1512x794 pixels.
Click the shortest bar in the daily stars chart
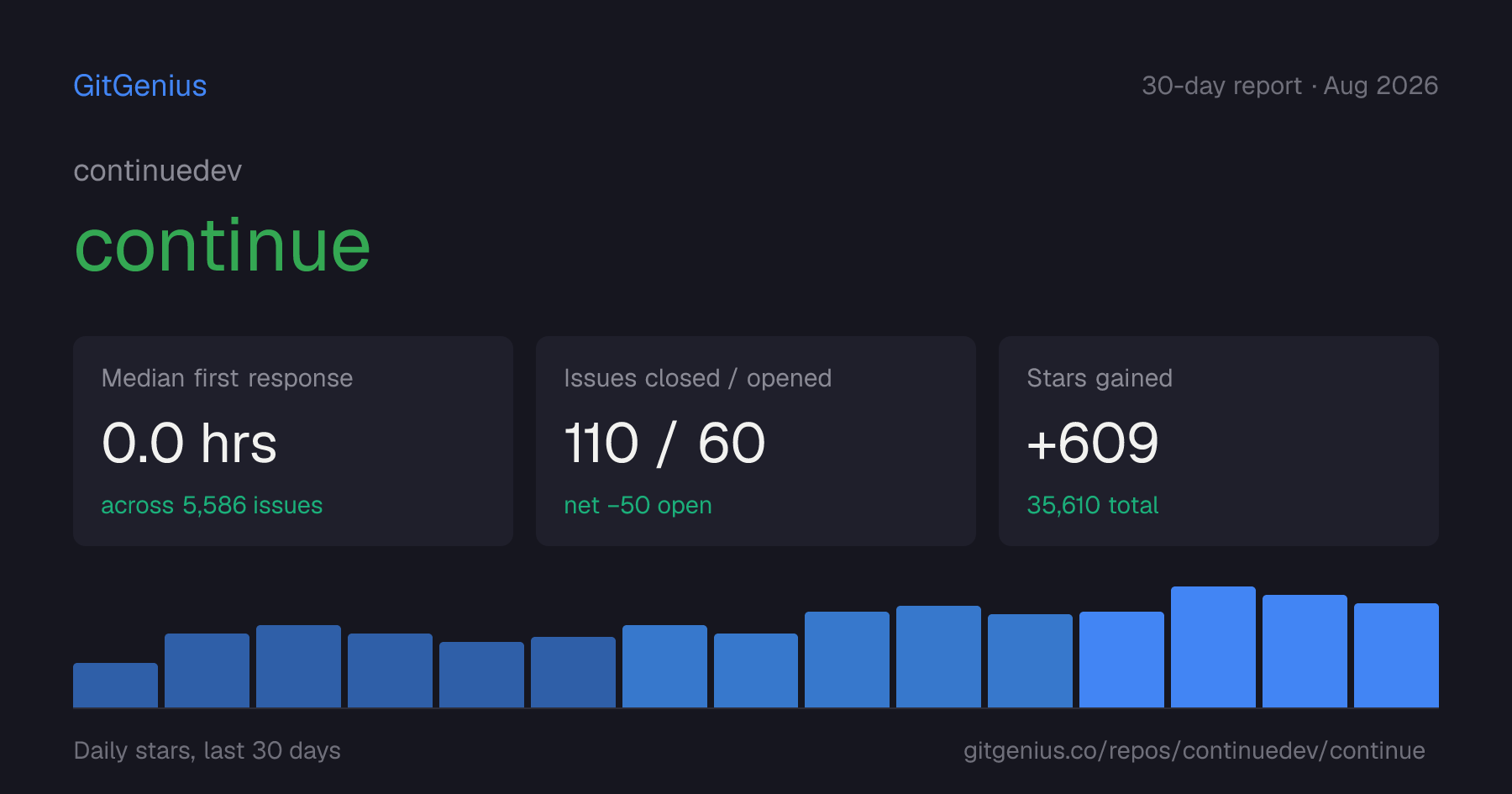115,685
